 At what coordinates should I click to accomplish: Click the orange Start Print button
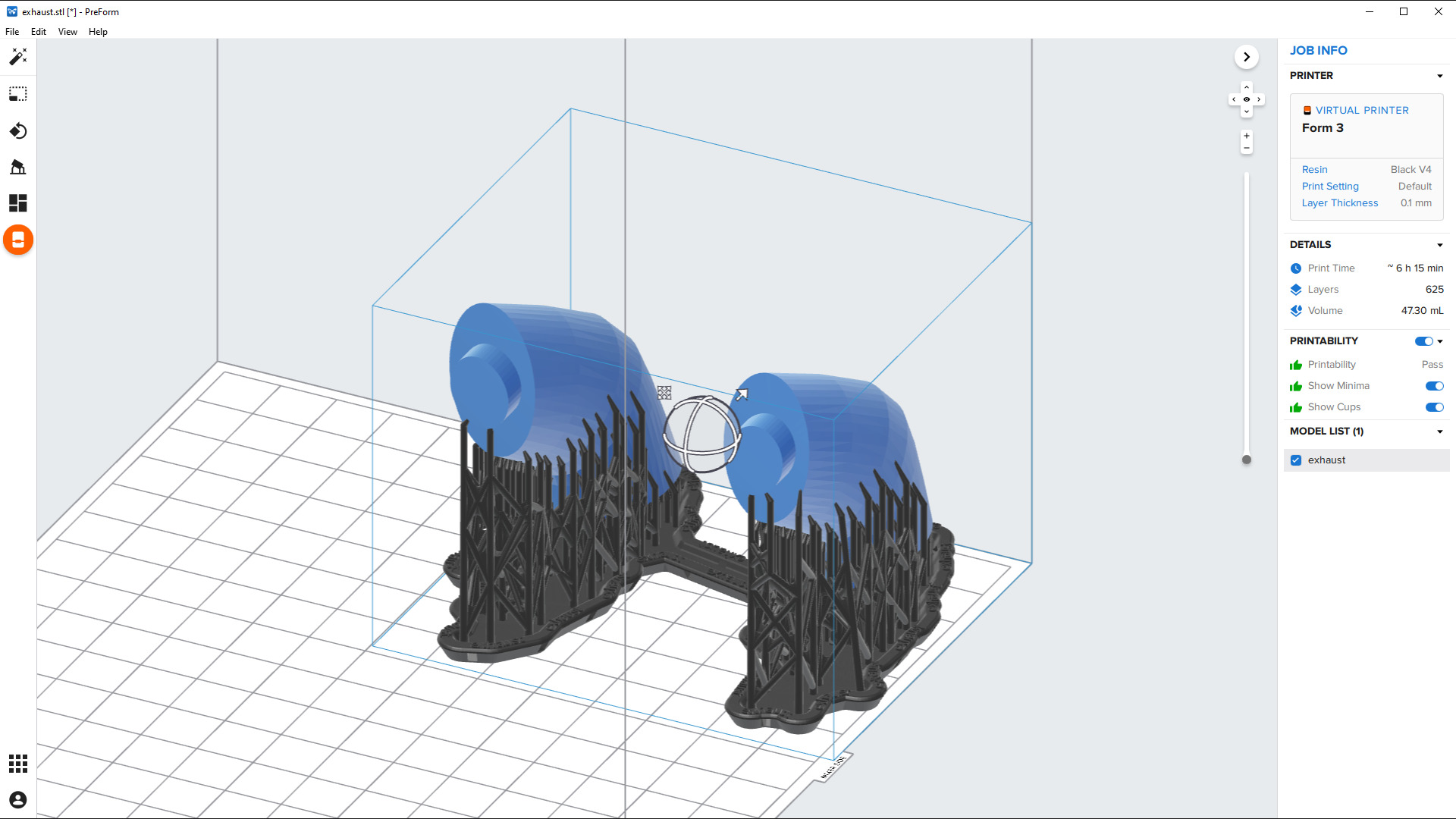pyautogui.click(x=18, y=240)
